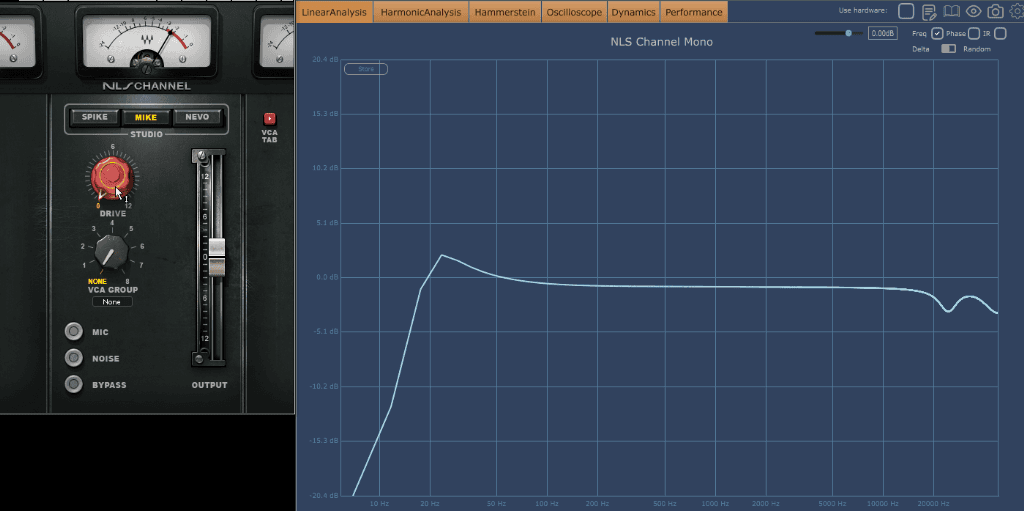Take a snapshot with camera icon

coord(995,11)
